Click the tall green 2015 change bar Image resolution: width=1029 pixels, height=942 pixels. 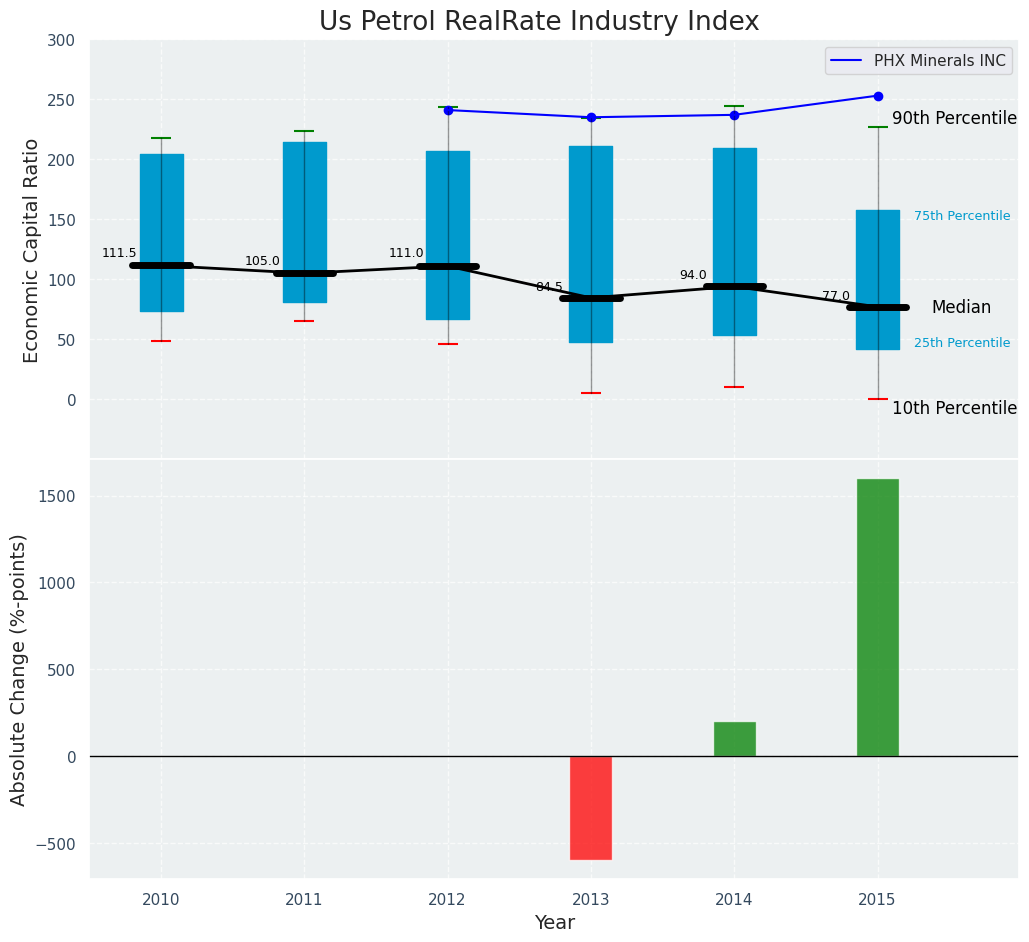pos(878,617)
